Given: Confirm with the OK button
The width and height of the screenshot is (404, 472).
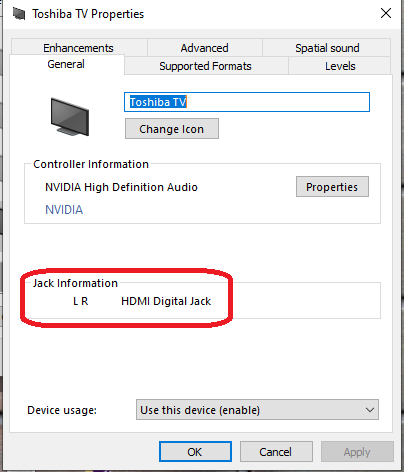Looking at the screenshot, I should (x=195, y=452).
